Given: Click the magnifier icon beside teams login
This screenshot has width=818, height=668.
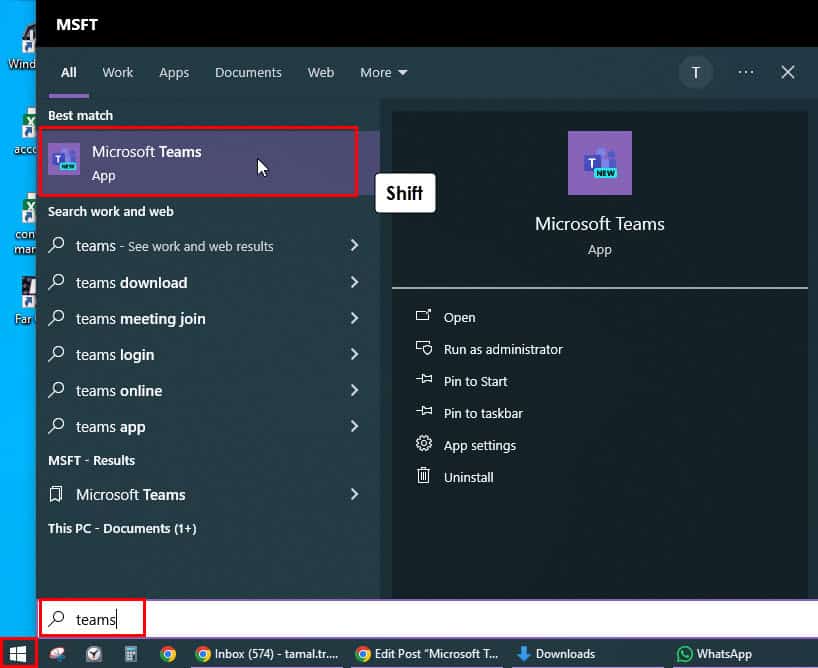Looking at the screenshot, I should (x=56, y=354).
